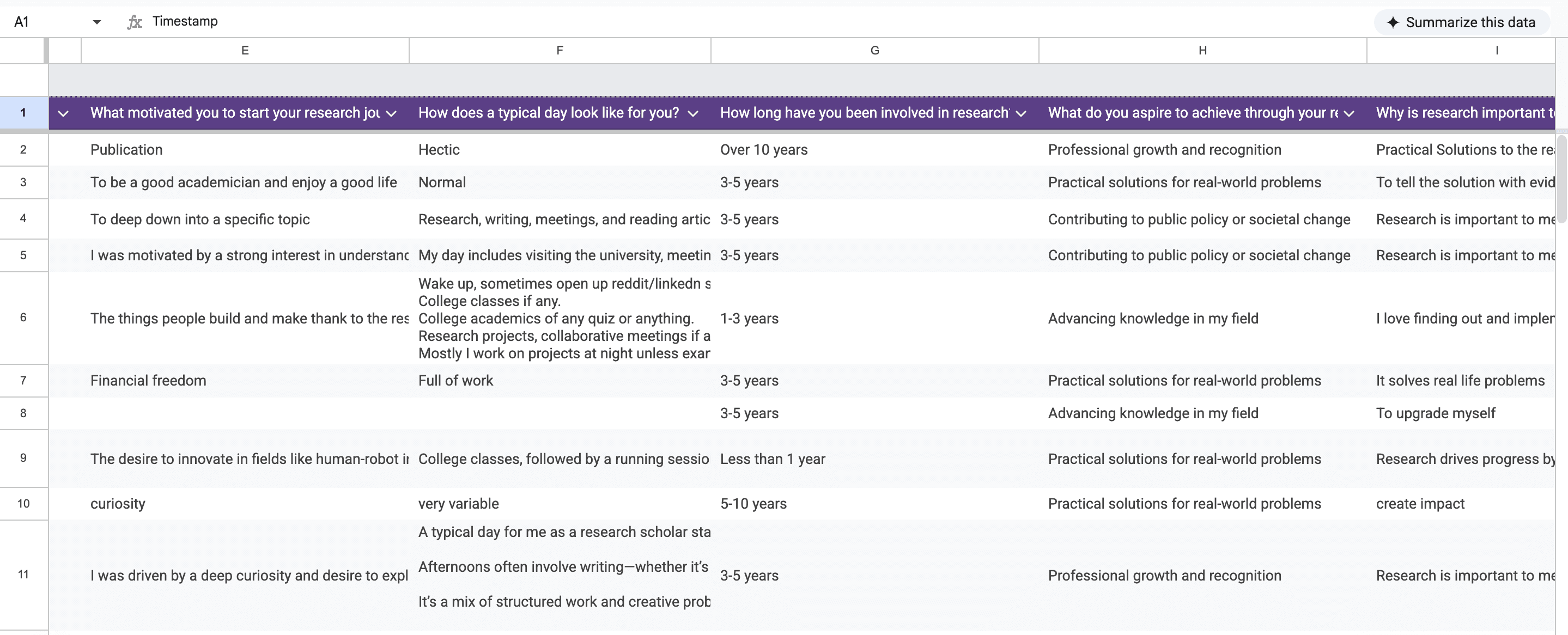The height and width of the screenshot is (635, 1568).
Task: Click the cell 'create impact'
Action: tap(1461, 504)
